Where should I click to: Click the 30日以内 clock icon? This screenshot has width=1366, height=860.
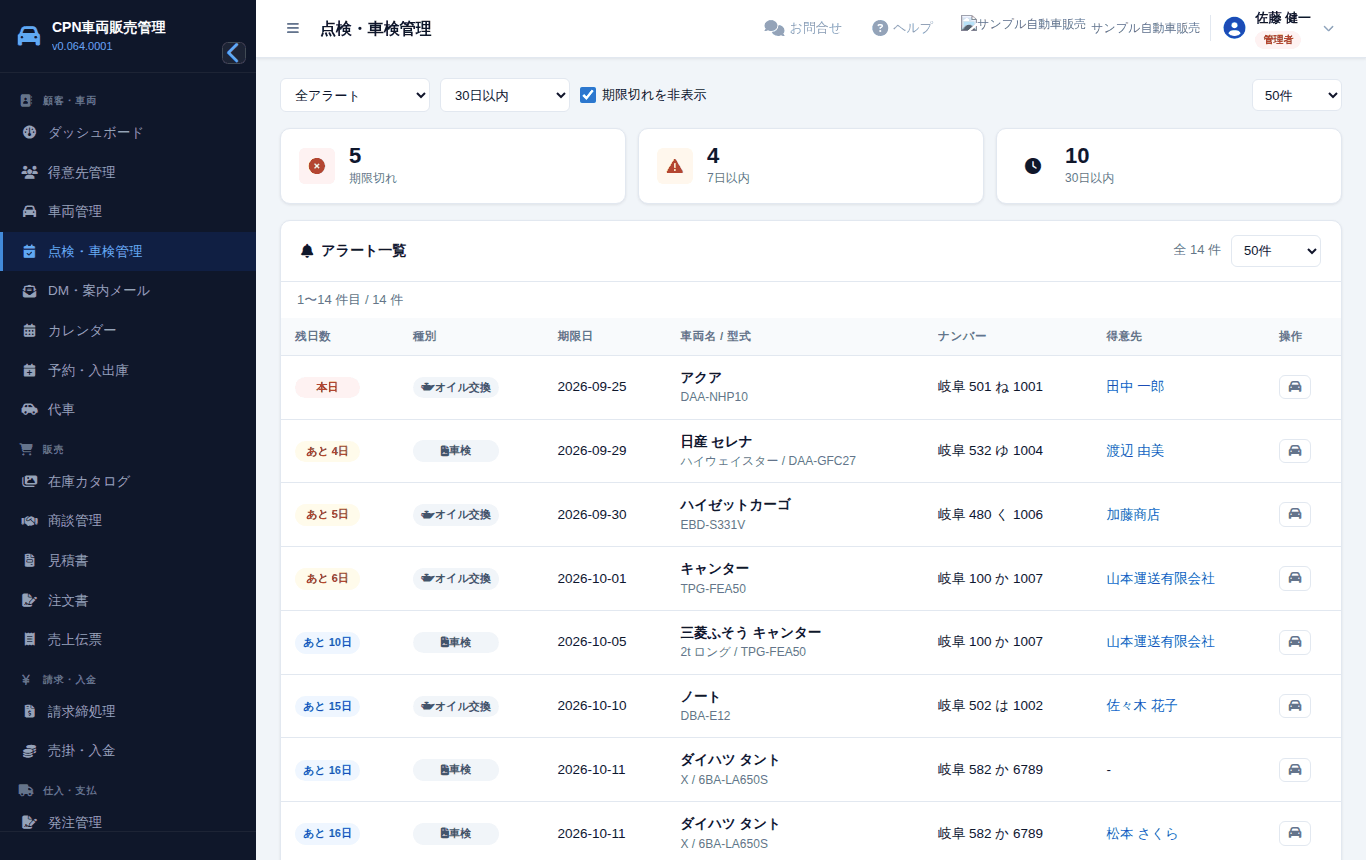(1033, 166)
